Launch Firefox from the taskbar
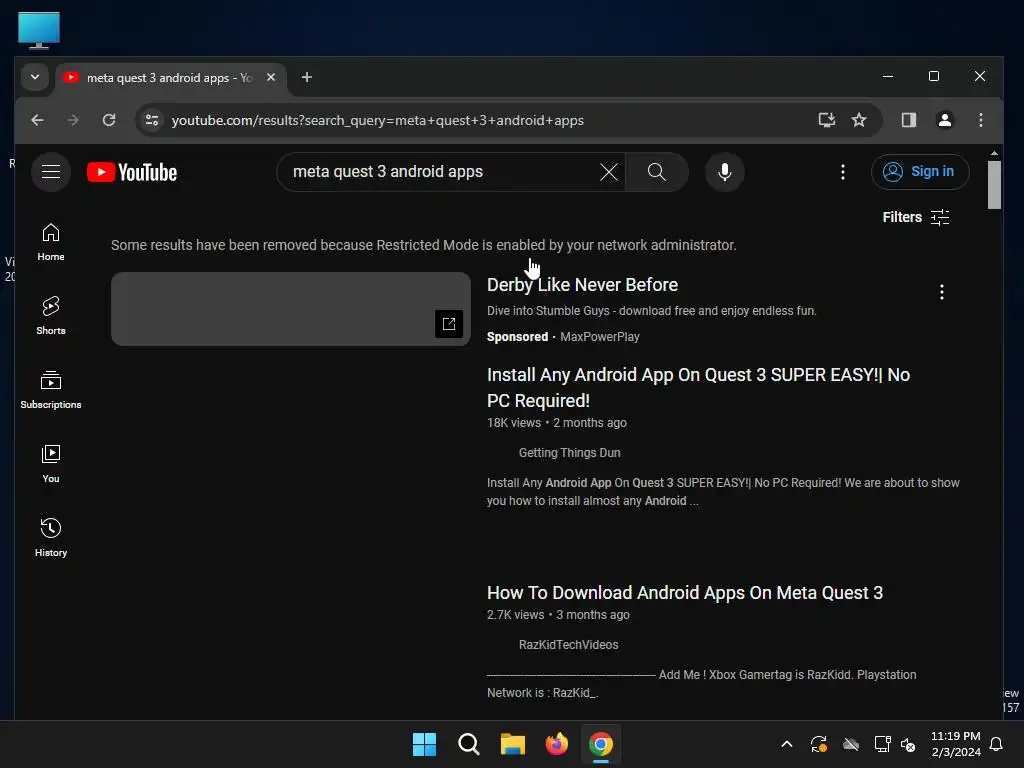The width and height of the screenshot is (1024, 768). coord(556,744)
